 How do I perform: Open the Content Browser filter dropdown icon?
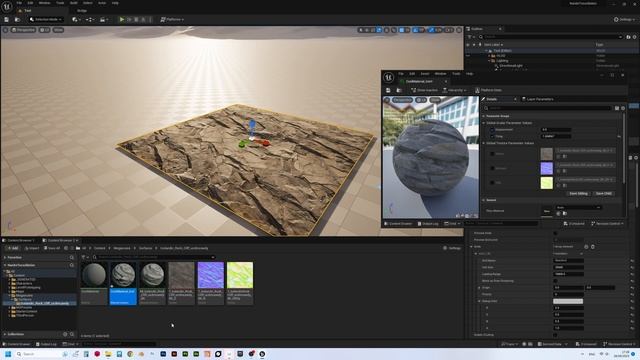85,257
